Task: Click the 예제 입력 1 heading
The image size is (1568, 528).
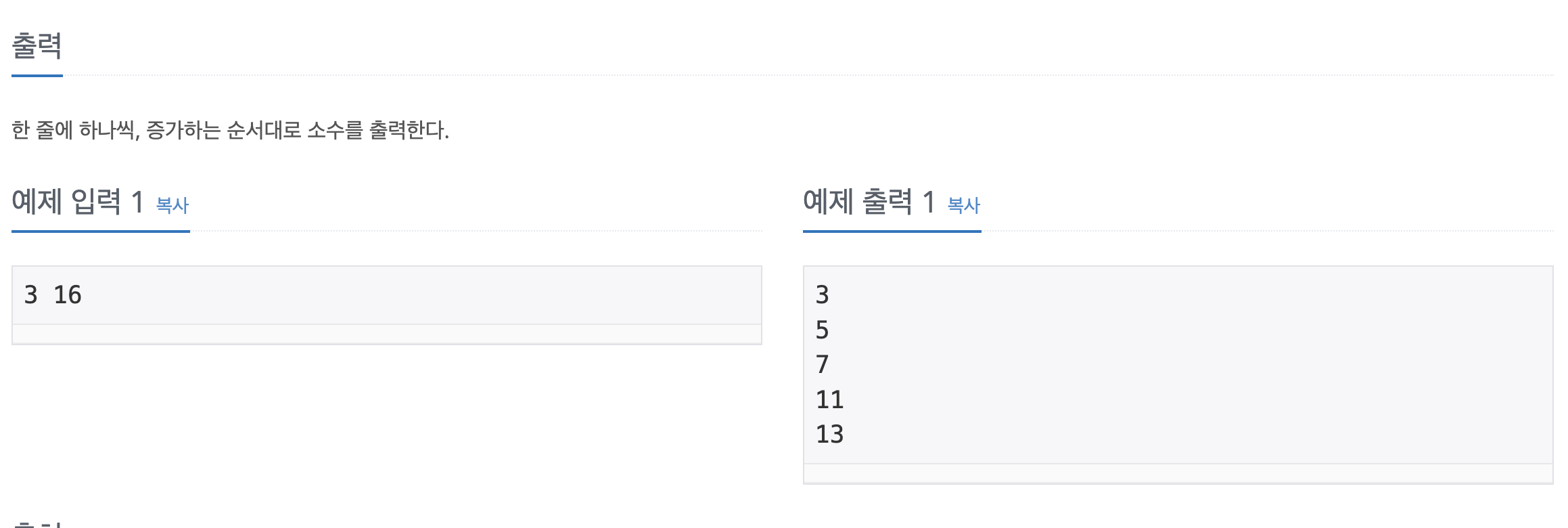Action: point(78,202)
